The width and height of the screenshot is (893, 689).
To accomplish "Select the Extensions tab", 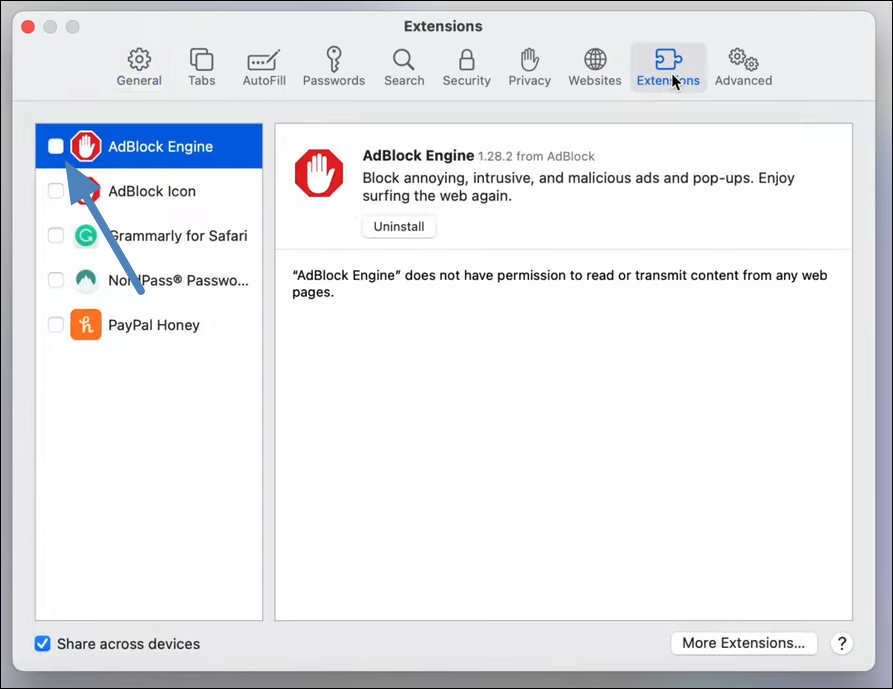I will click(667, 66).
